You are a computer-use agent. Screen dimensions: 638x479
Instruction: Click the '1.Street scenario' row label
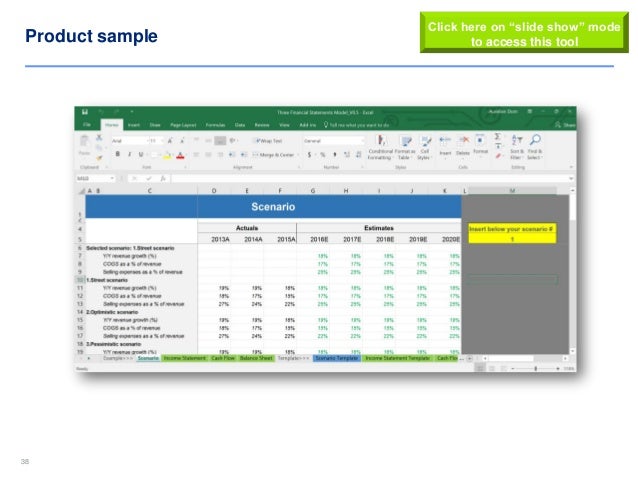pyautogui.click(x=107, y=280)
